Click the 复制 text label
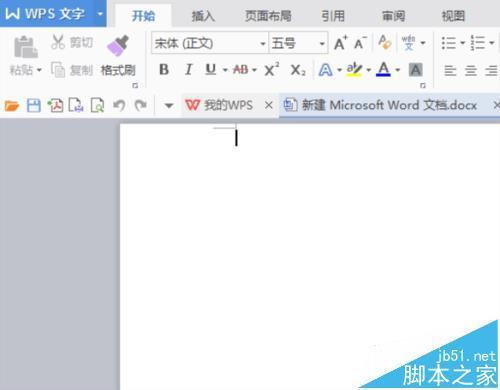Screen dimensions: 500x390 [x=81, y=70]
